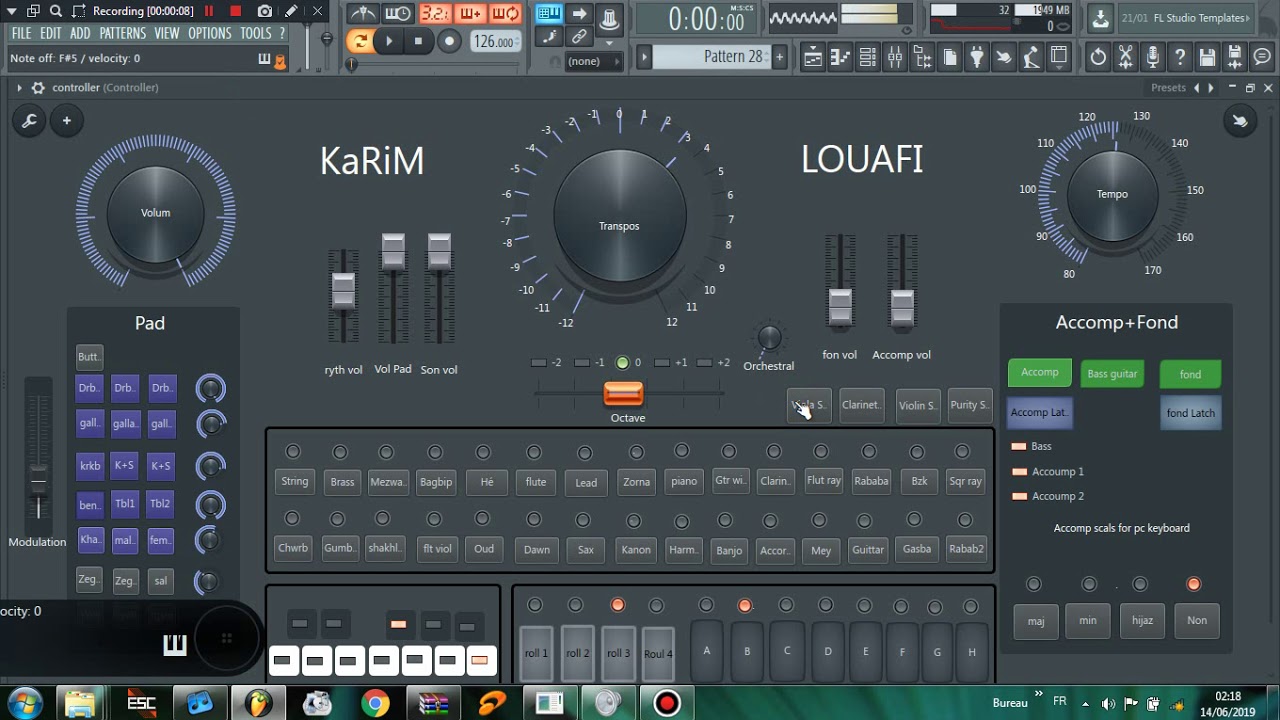Open the audio editor scissors icon
The image size is (1280, 720).
click(x=1126, y=57)
